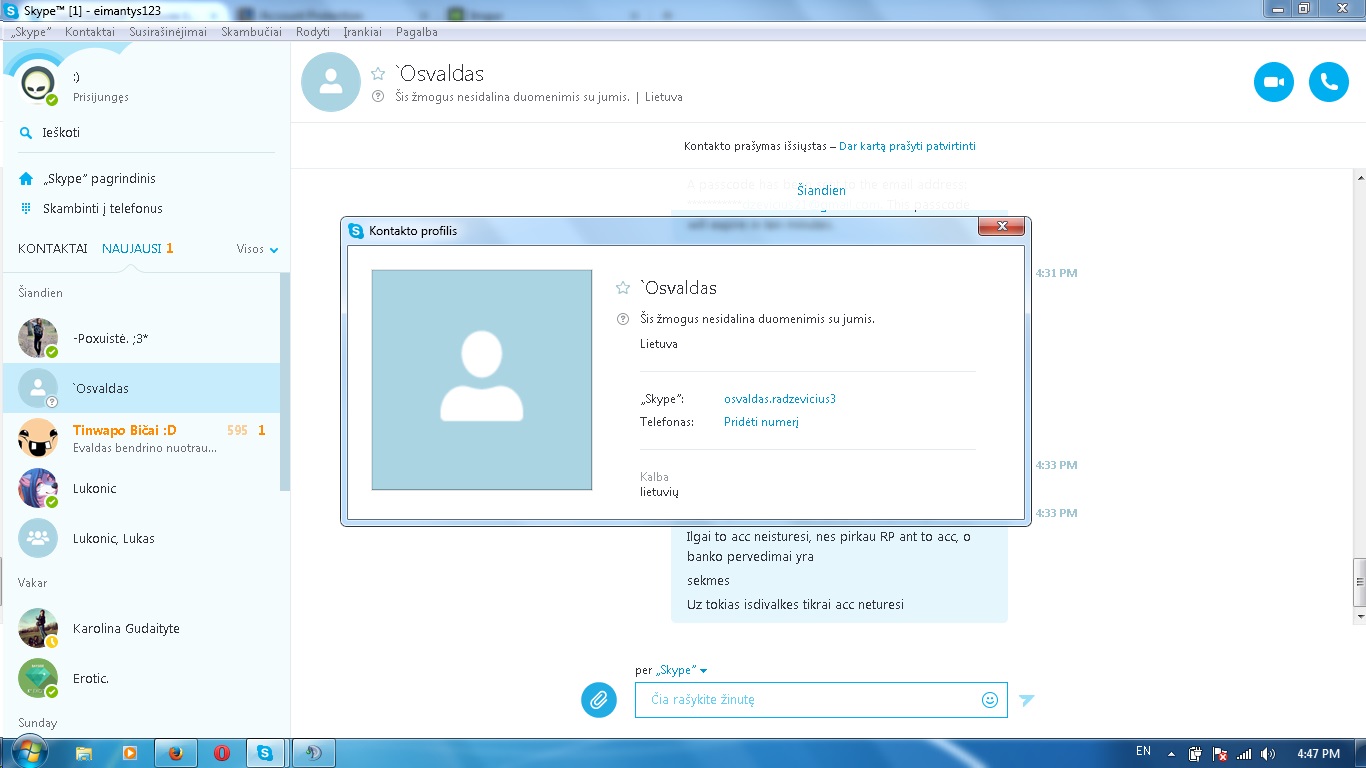Open the „Skype" menu
The width and height of the screenshot is (1366, 768).
point(31,32)
